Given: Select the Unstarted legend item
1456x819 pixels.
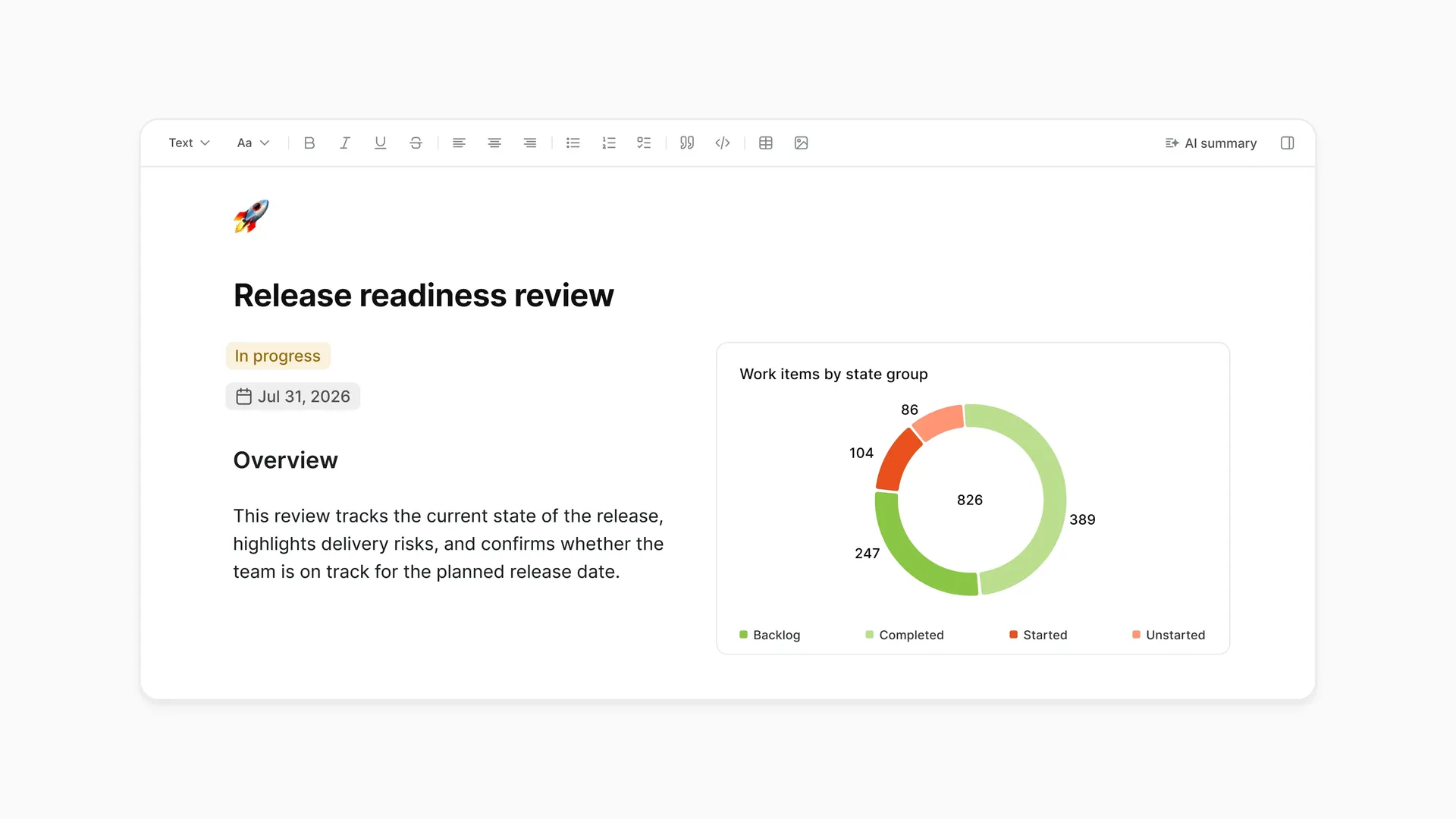Looking at the screenshot, I should (x=1169, y=635).
